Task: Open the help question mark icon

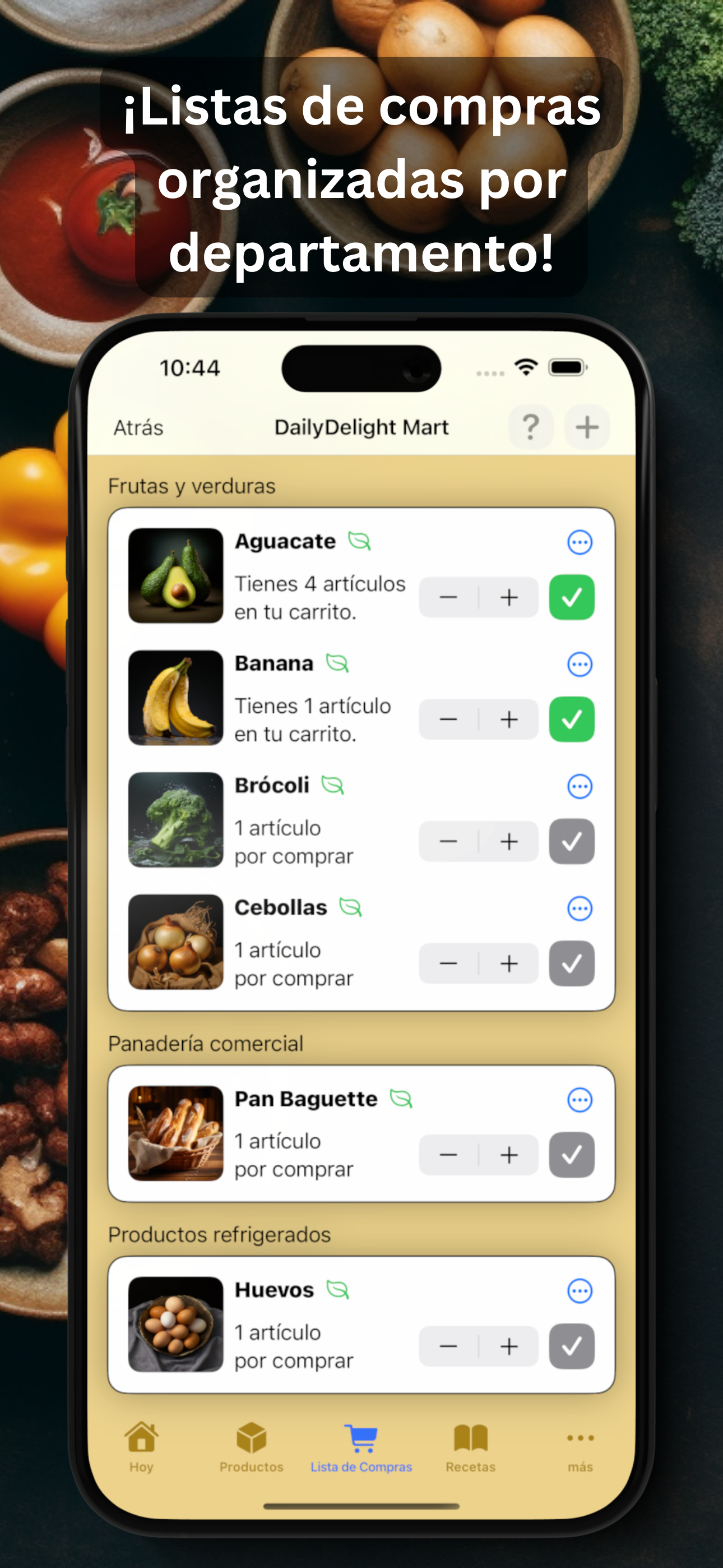Action: 531,427
